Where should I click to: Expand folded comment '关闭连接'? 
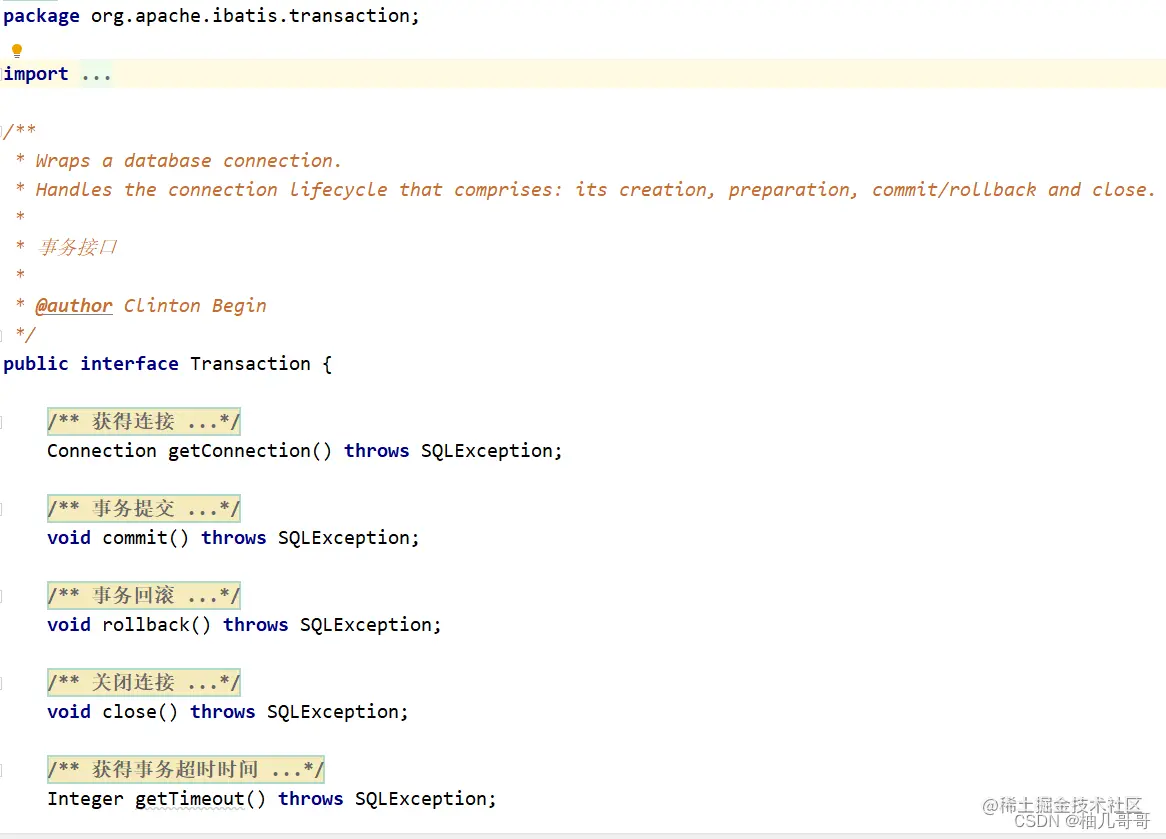pyautogui.click(x=144, y=683)
